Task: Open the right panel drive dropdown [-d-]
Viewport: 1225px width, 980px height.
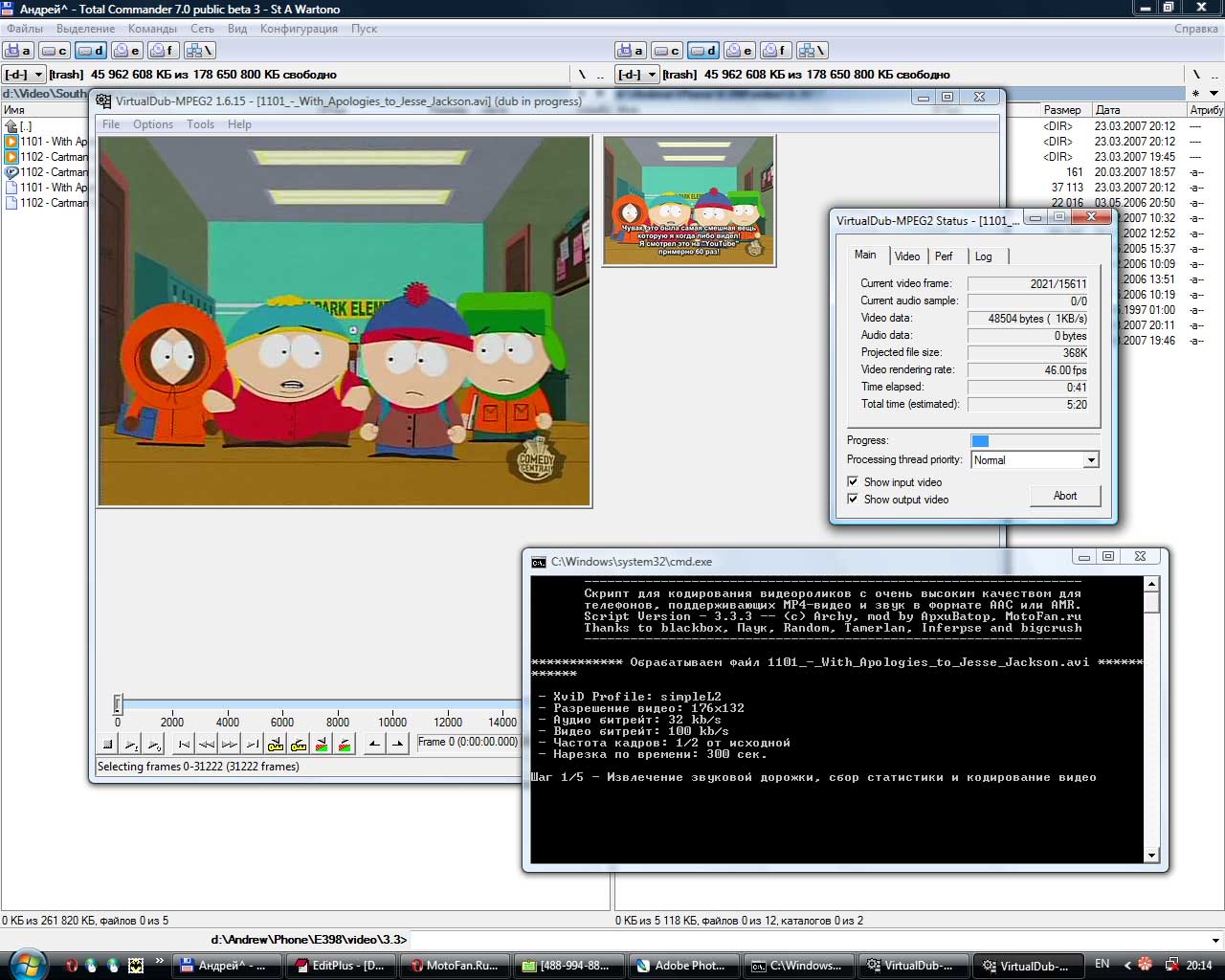Action: [637, 75]
